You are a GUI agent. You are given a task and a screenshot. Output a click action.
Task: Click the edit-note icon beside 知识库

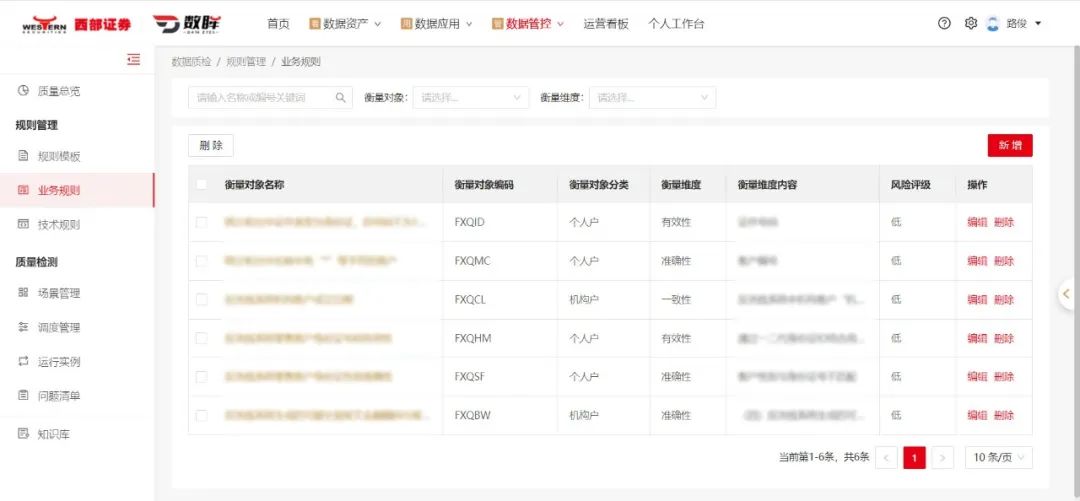(x=23, y=433)
